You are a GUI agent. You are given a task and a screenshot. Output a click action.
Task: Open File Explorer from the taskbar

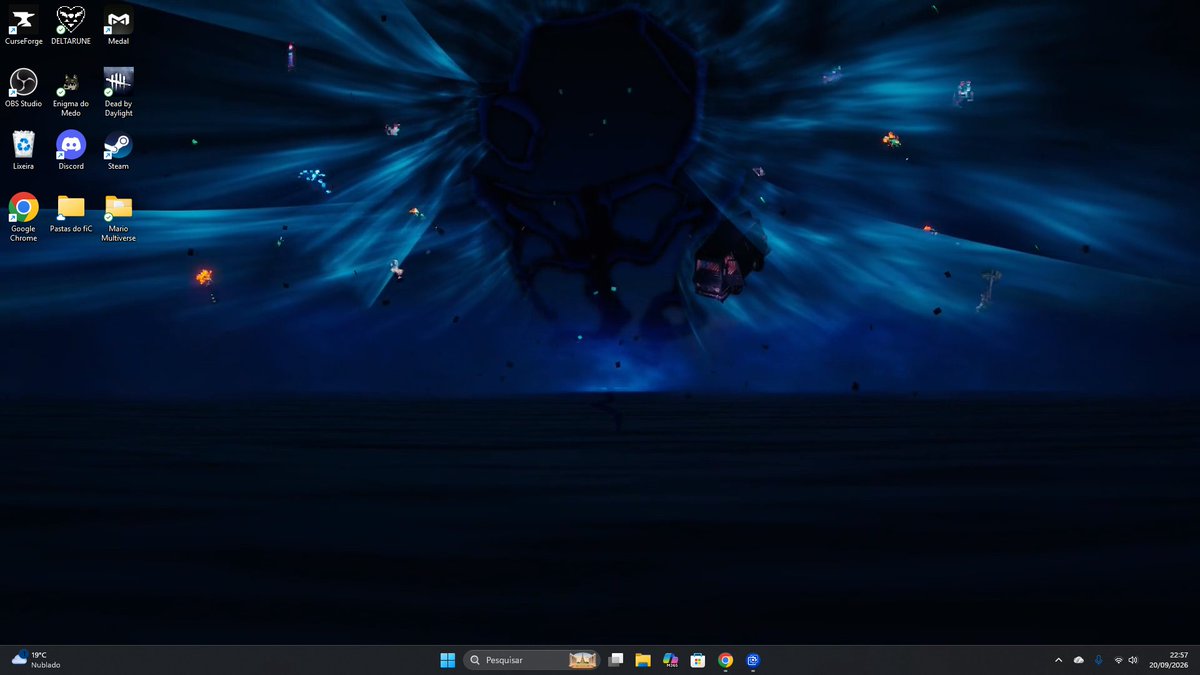point(643,660)
